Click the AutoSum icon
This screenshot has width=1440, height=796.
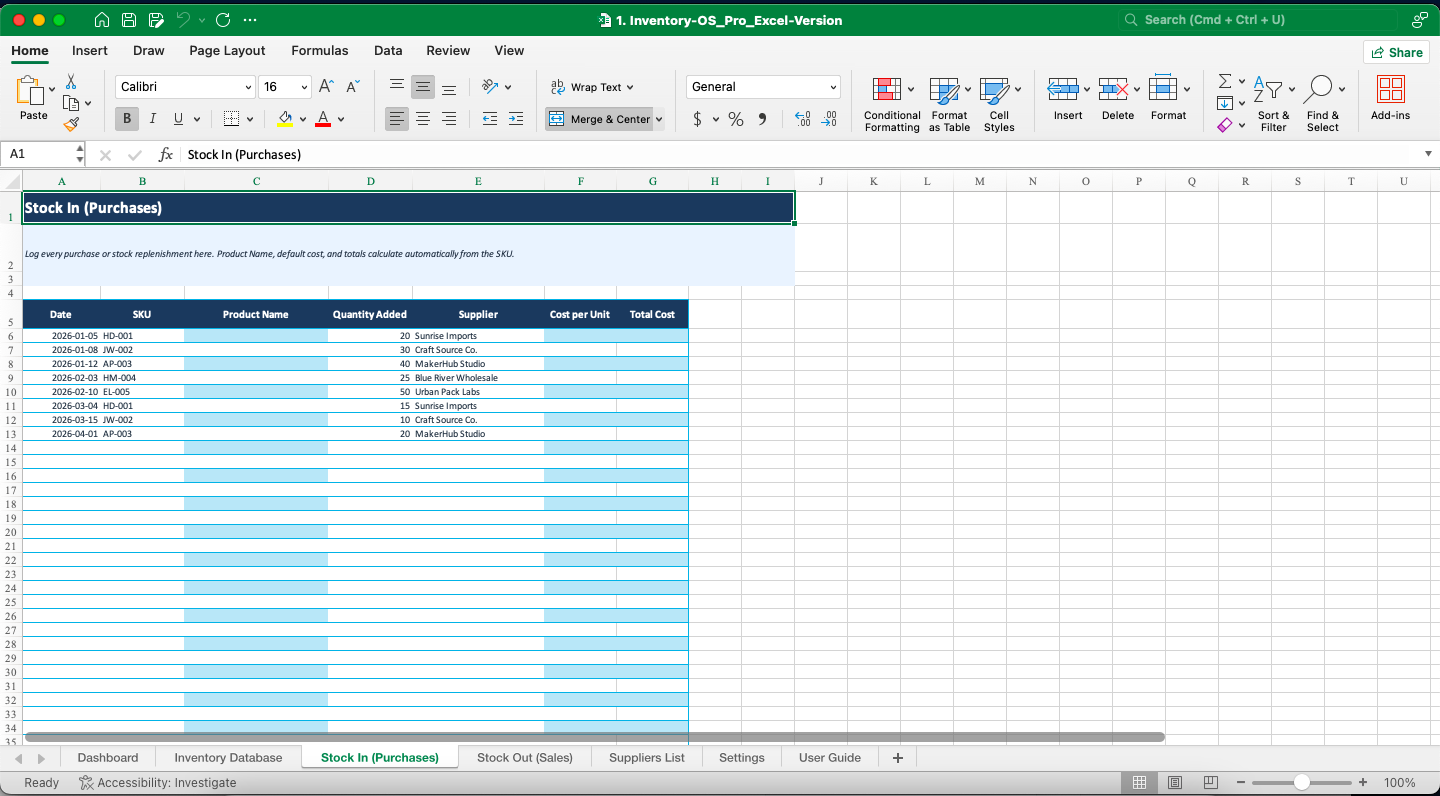pos(1224,80)
